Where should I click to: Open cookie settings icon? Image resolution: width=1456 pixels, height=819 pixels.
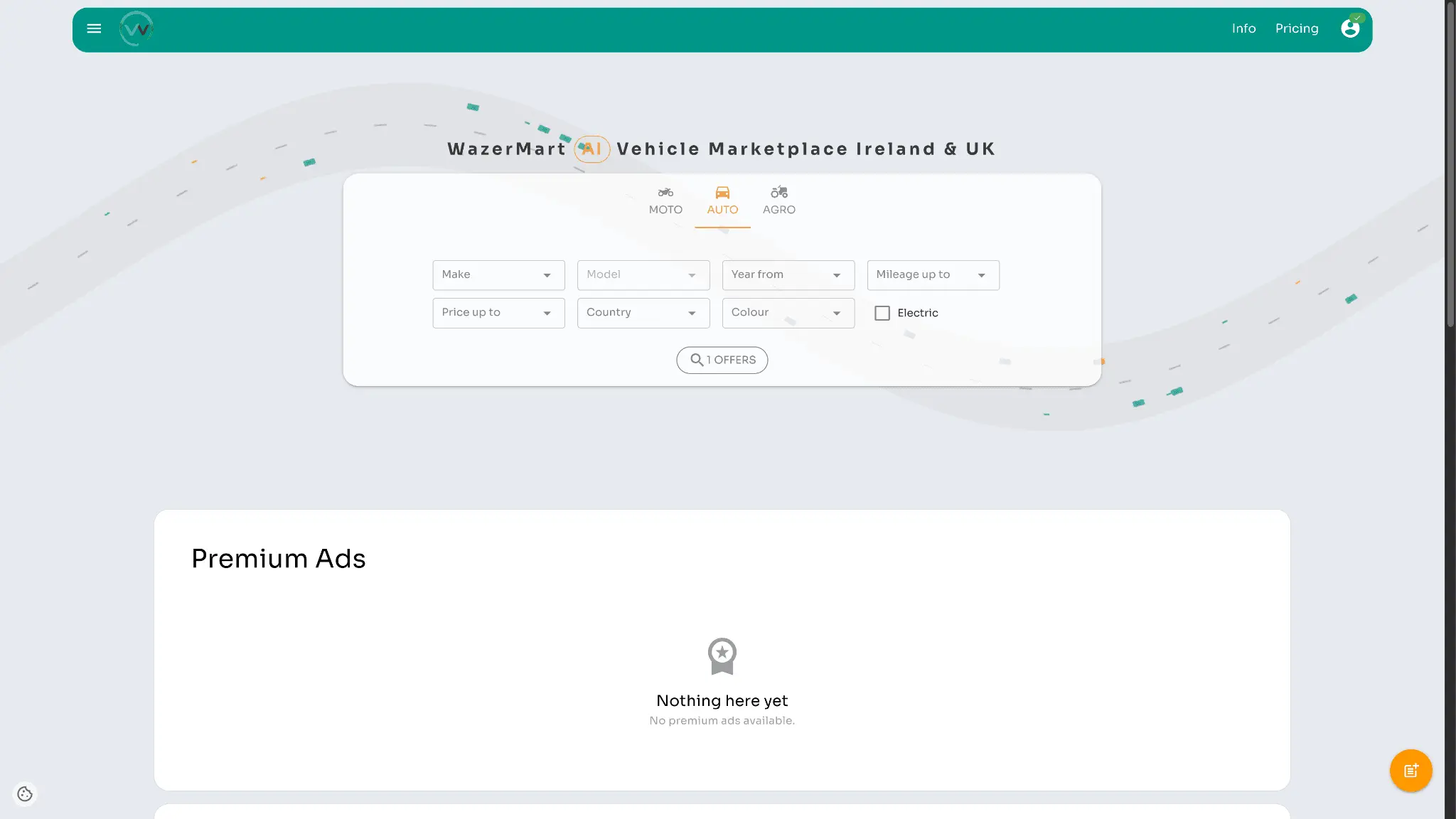pyautogui.click(x=25, y=794)
